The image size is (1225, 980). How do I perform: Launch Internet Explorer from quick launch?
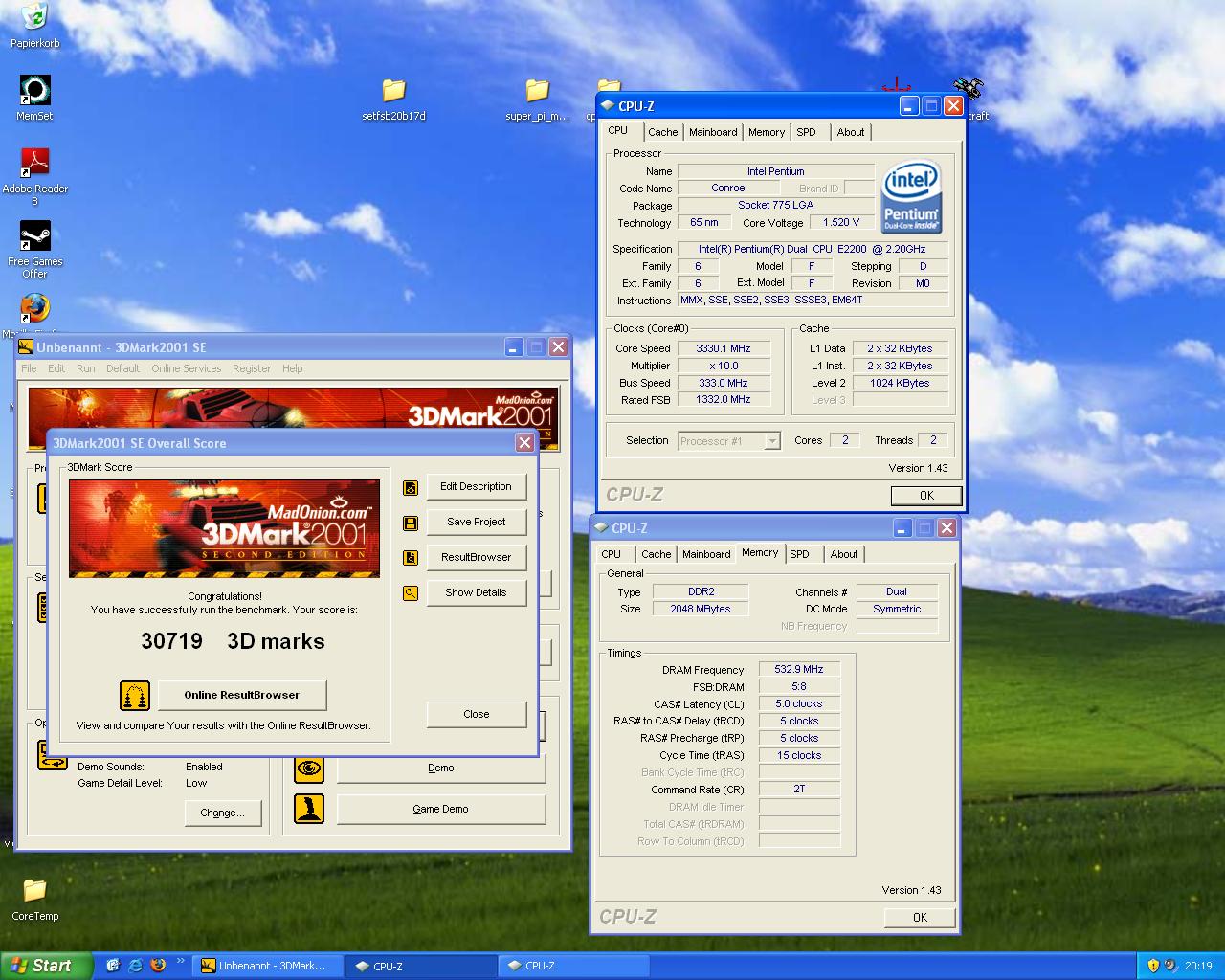tap(135, 966)
